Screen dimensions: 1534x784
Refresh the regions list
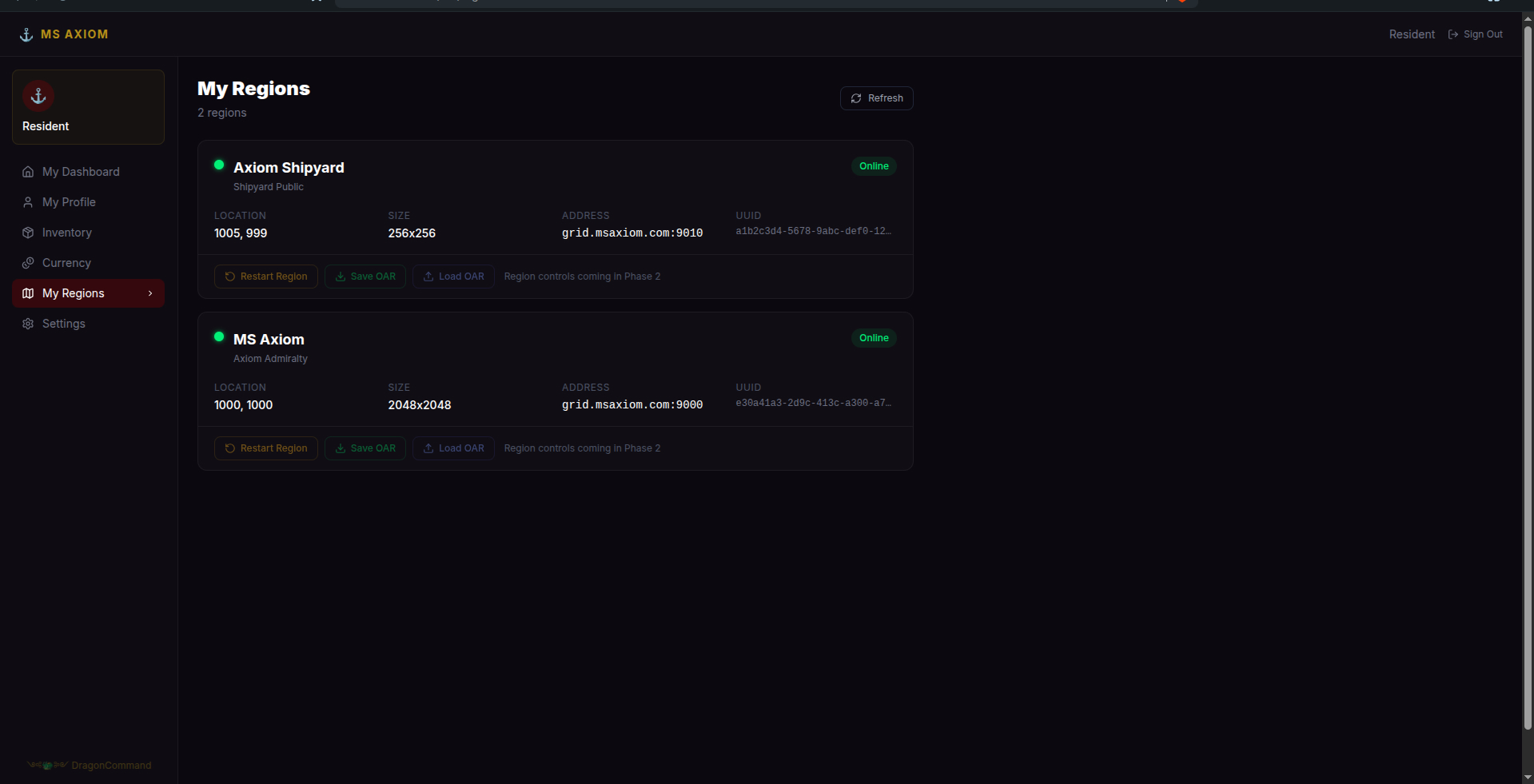pyautogui.click(x=876, y=98)
